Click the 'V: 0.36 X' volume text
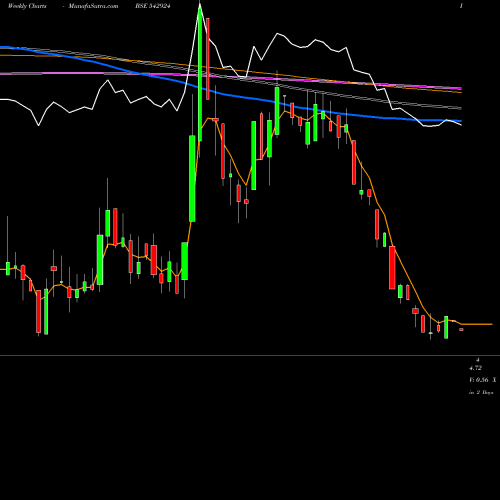This screenshot has height=500, width=500. (x=482, y=380)
